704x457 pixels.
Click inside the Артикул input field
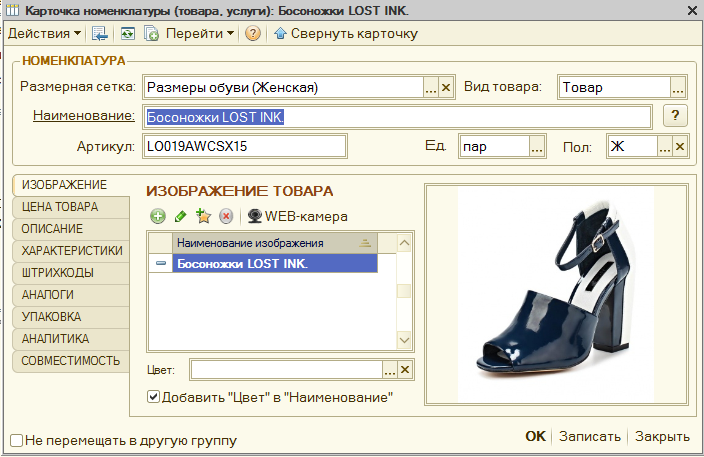[245, 146]
